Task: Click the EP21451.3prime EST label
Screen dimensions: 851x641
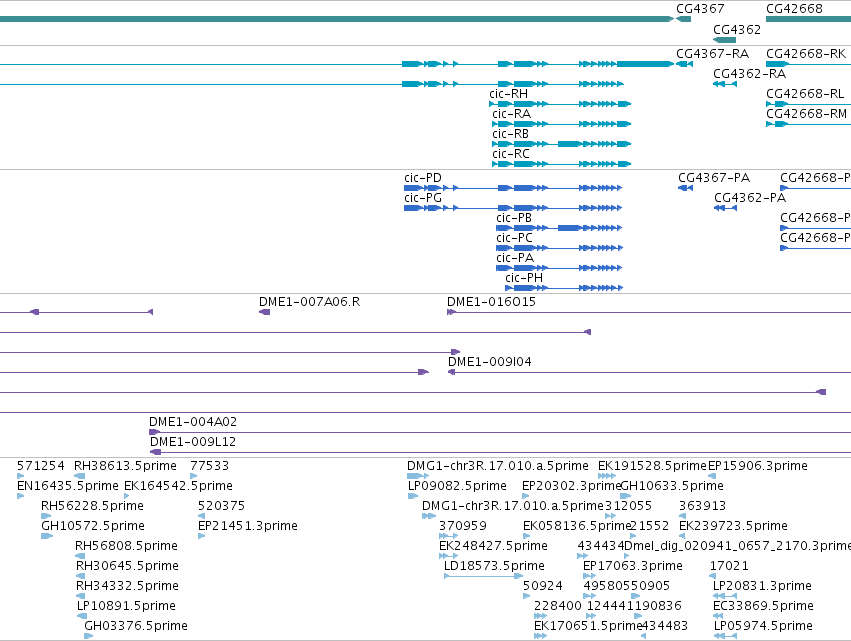Action: click(x=247, y=526)
